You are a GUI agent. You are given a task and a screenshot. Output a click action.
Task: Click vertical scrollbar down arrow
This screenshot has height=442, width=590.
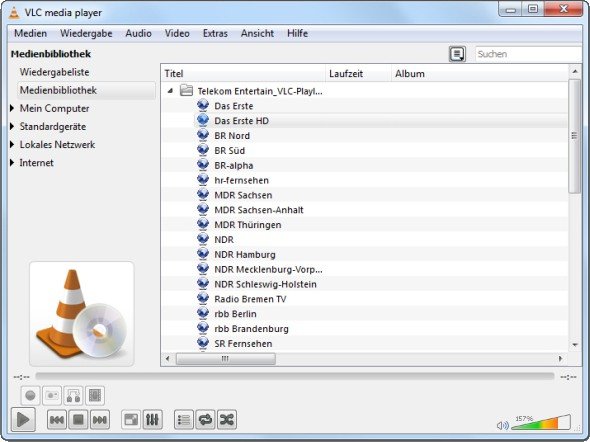click(575, 345)
